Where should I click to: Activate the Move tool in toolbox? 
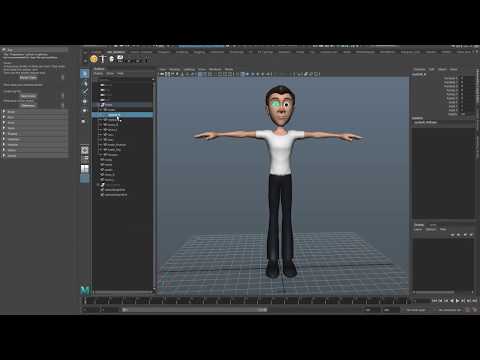coord(85,101)
